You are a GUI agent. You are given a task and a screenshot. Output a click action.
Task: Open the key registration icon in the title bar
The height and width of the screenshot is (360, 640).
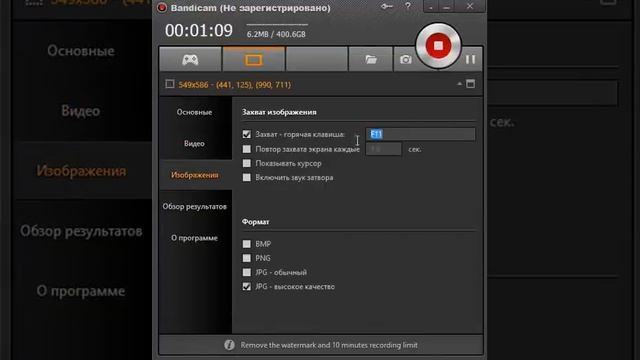click(x=387, y=6)
